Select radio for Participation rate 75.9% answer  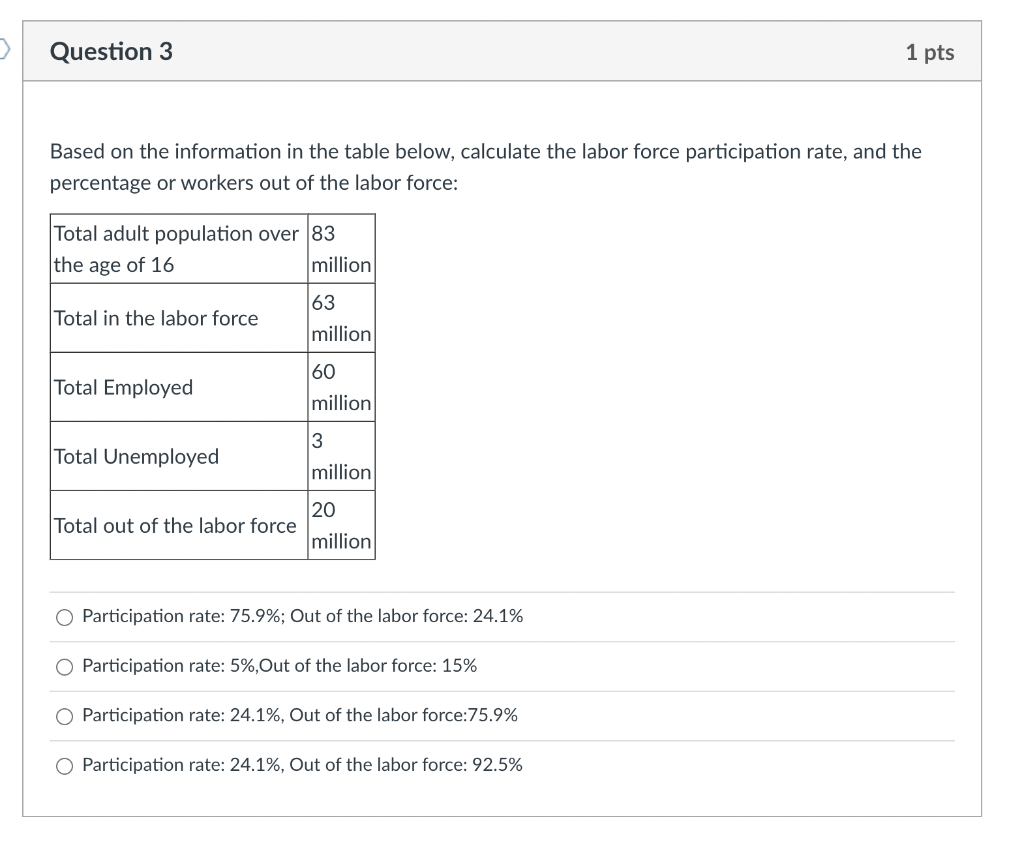(x=64, y=617)
